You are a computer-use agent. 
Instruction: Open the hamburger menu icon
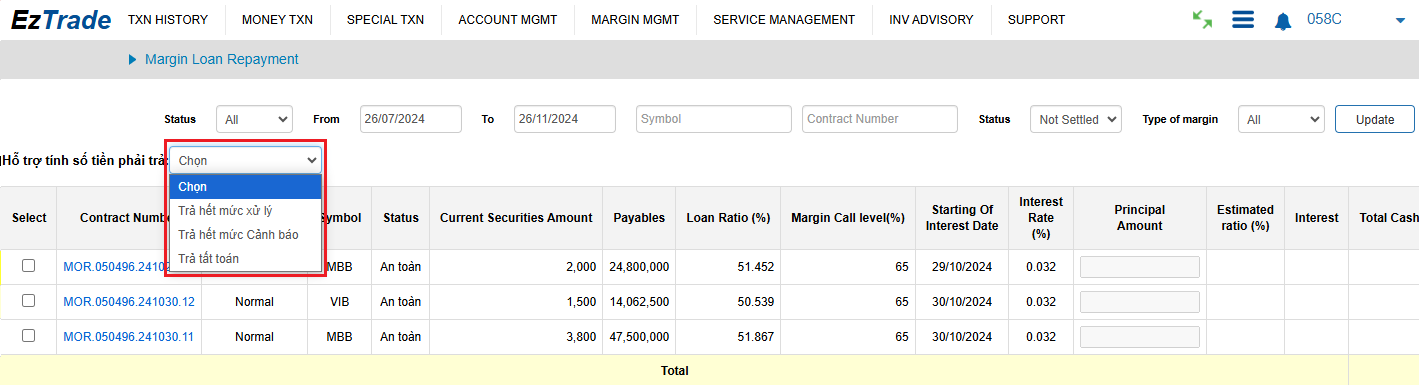[x=1243, y=20]
